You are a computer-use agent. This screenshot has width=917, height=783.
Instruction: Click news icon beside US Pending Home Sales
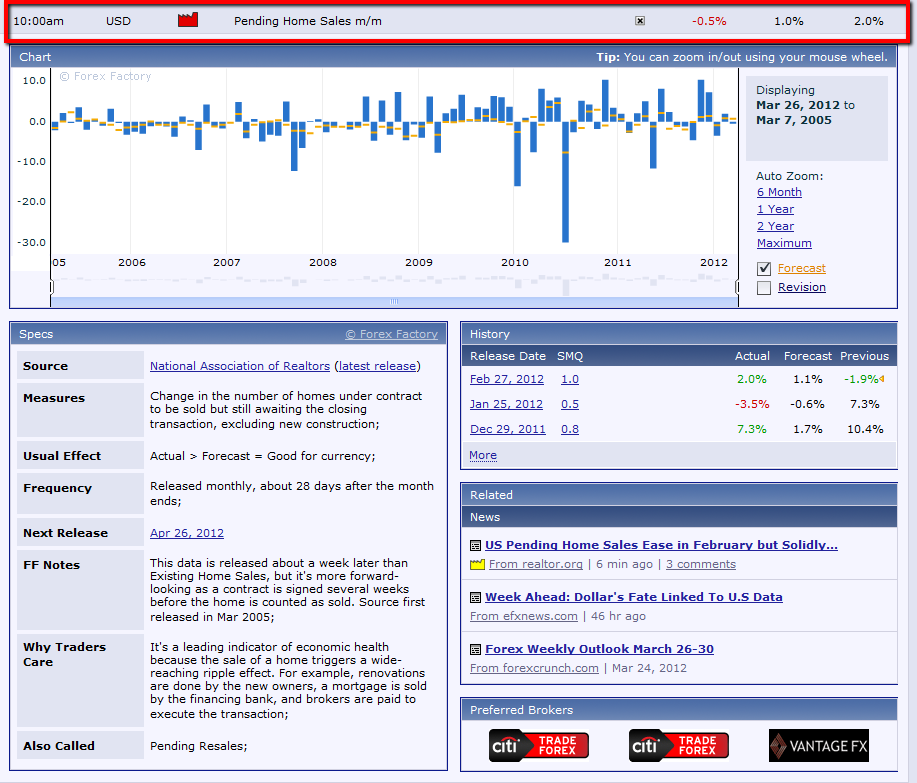pyautogui.click(x=475, y=546)
